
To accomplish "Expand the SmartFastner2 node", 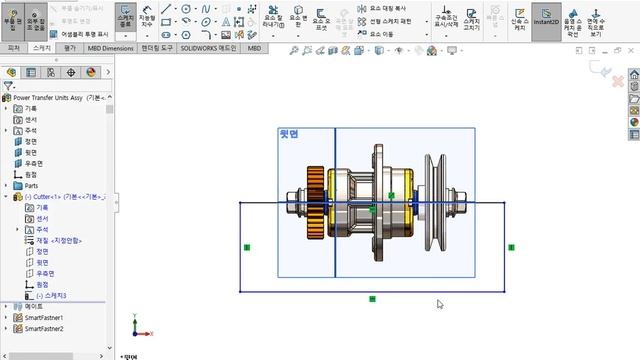I will [6, 329].
